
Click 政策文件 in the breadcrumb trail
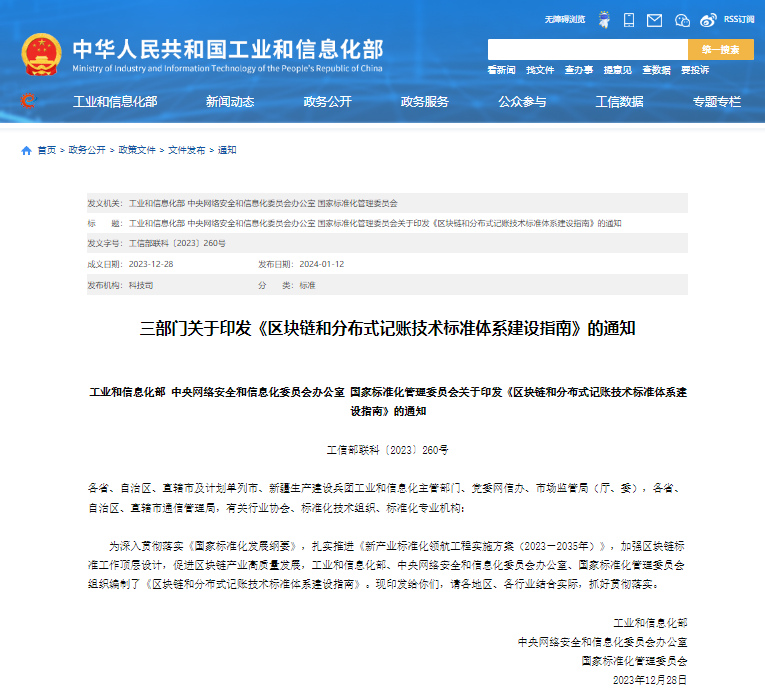point(137,150)
